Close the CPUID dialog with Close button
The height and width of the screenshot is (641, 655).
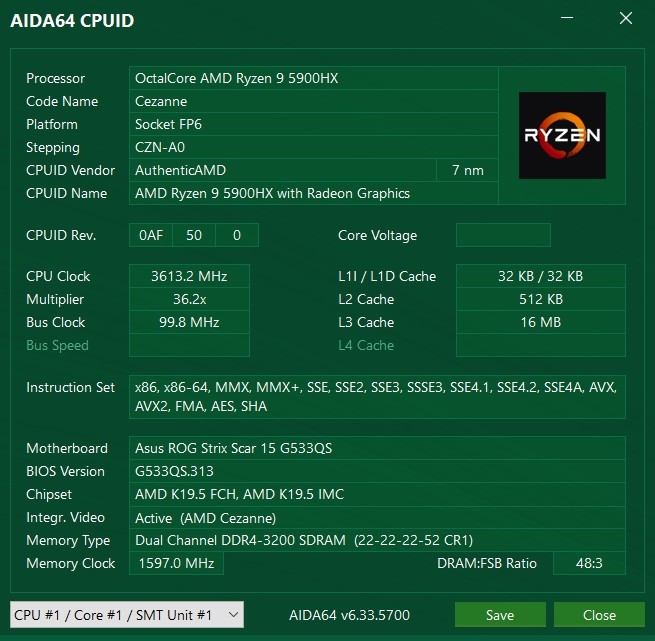click(599, 615)
